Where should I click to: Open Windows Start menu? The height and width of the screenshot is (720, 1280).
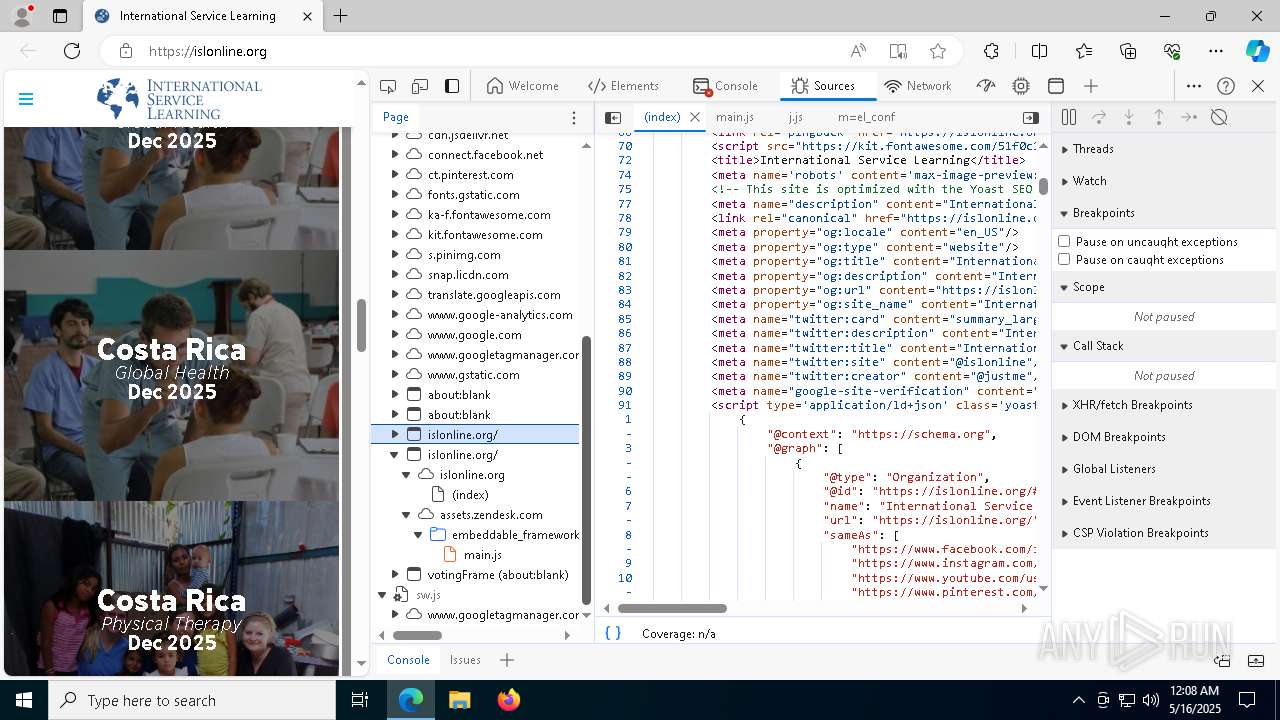pos(24,700)
